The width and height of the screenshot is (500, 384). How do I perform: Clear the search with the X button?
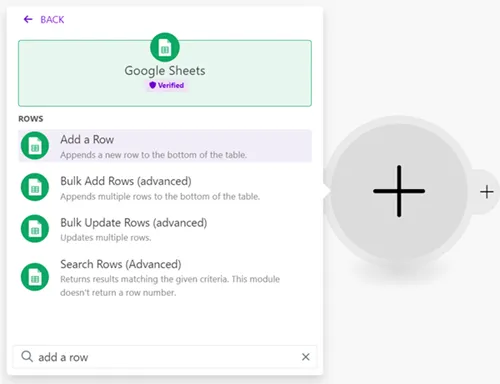click(306, 357)
